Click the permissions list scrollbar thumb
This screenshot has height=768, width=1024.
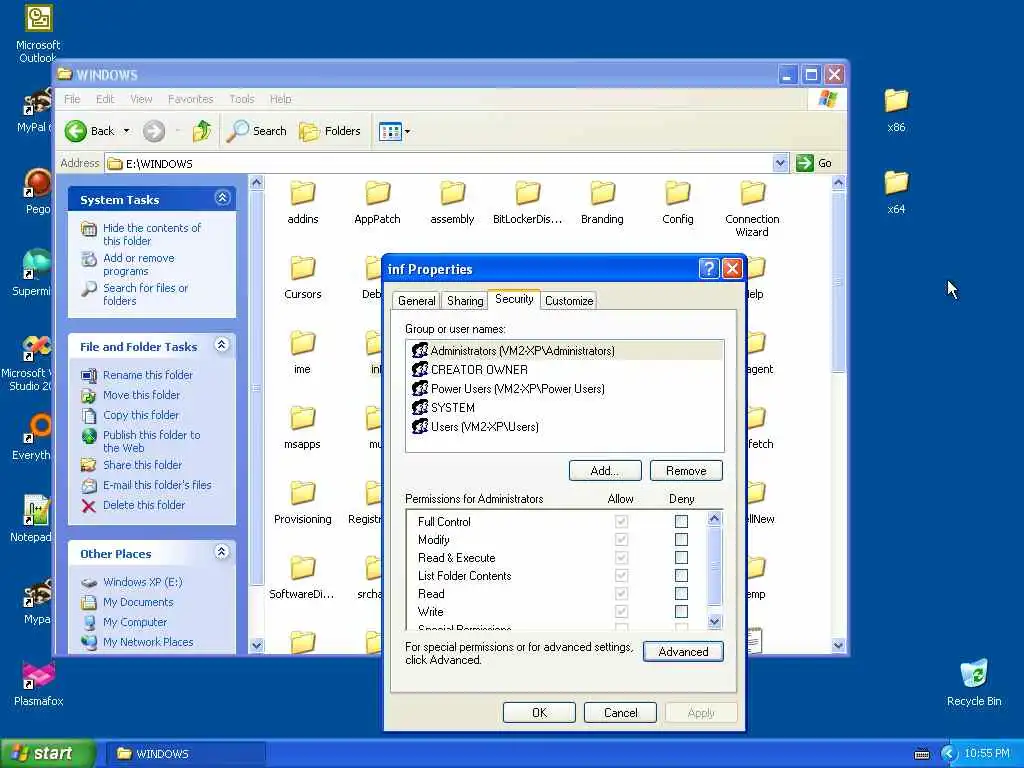tap(714, 566)
